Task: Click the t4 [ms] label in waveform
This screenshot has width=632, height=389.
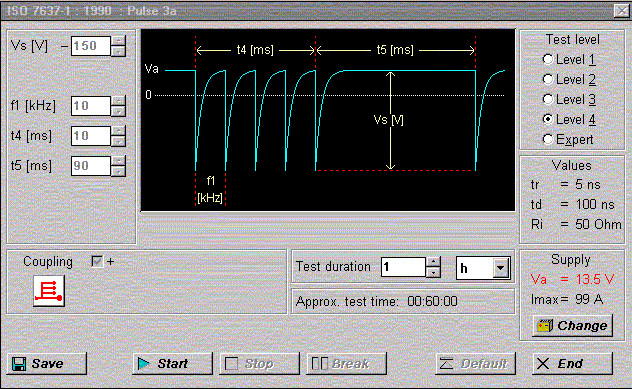Action: pos(255,50)
